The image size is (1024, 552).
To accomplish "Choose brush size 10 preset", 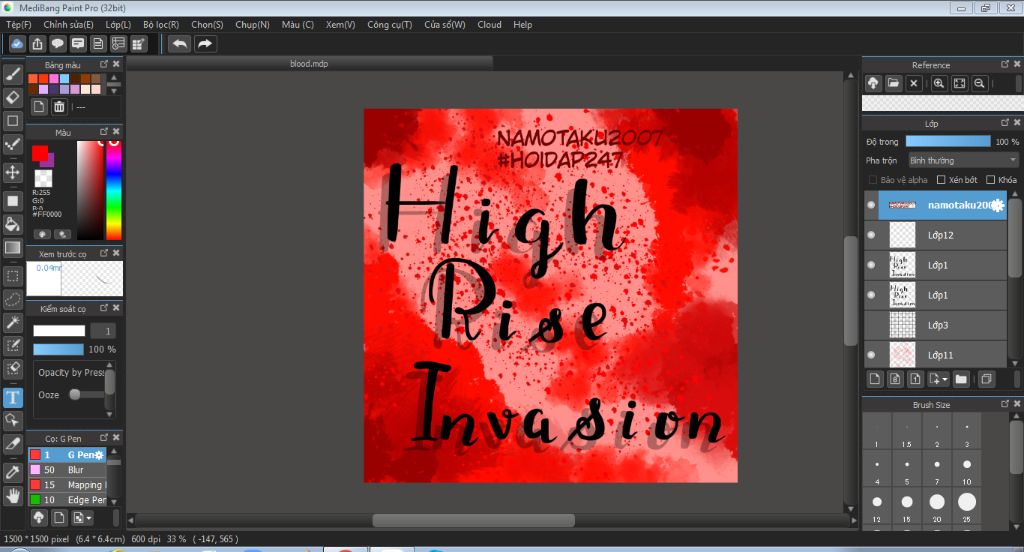I will point(967,468).
